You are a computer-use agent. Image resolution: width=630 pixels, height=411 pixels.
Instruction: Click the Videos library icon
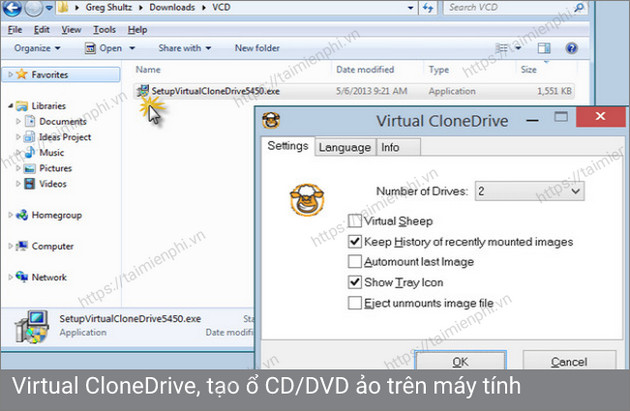[x=30, y=184]
